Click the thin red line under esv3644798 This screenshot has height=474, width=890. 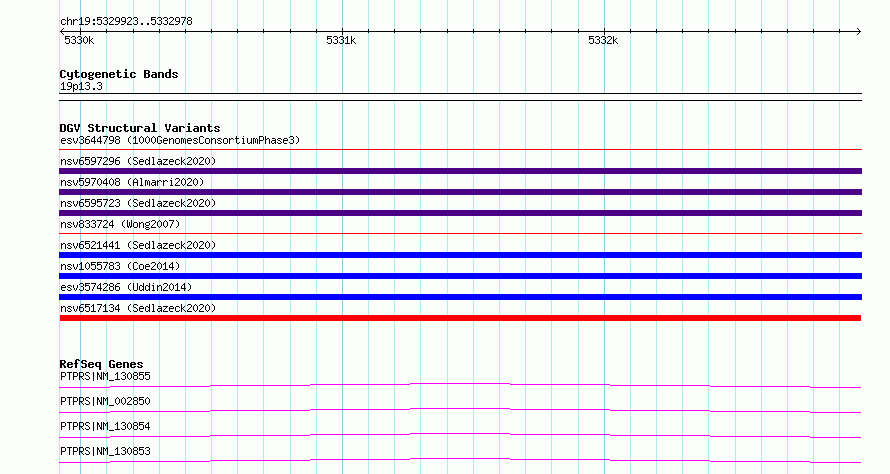tap(460, 150)
